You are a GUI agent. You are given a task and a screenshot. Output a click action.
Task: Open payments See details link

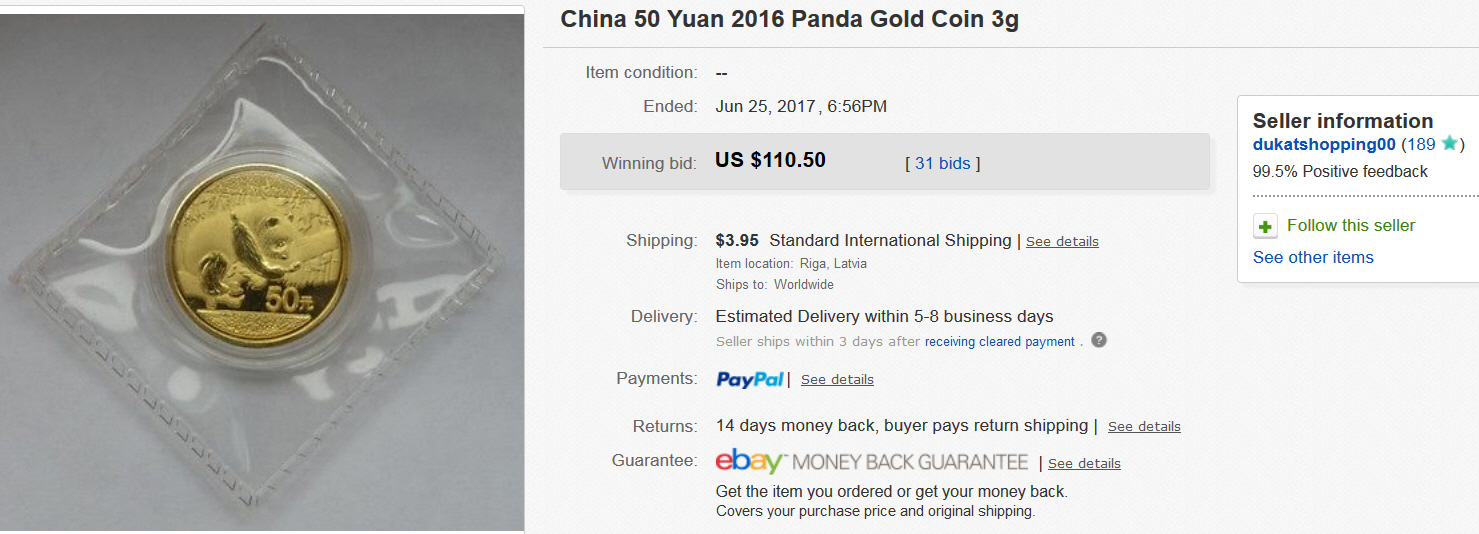[837, 379]
